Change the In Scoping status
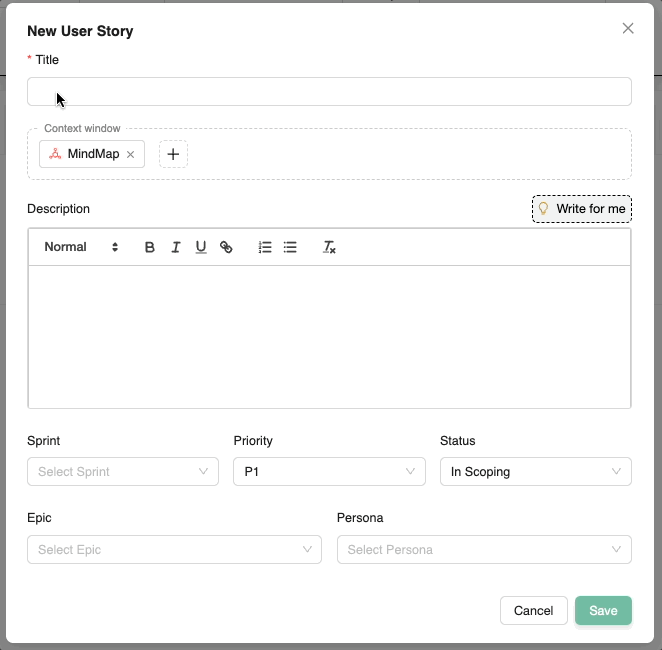This screenshot has width=662, height=650. coord(535,472)
